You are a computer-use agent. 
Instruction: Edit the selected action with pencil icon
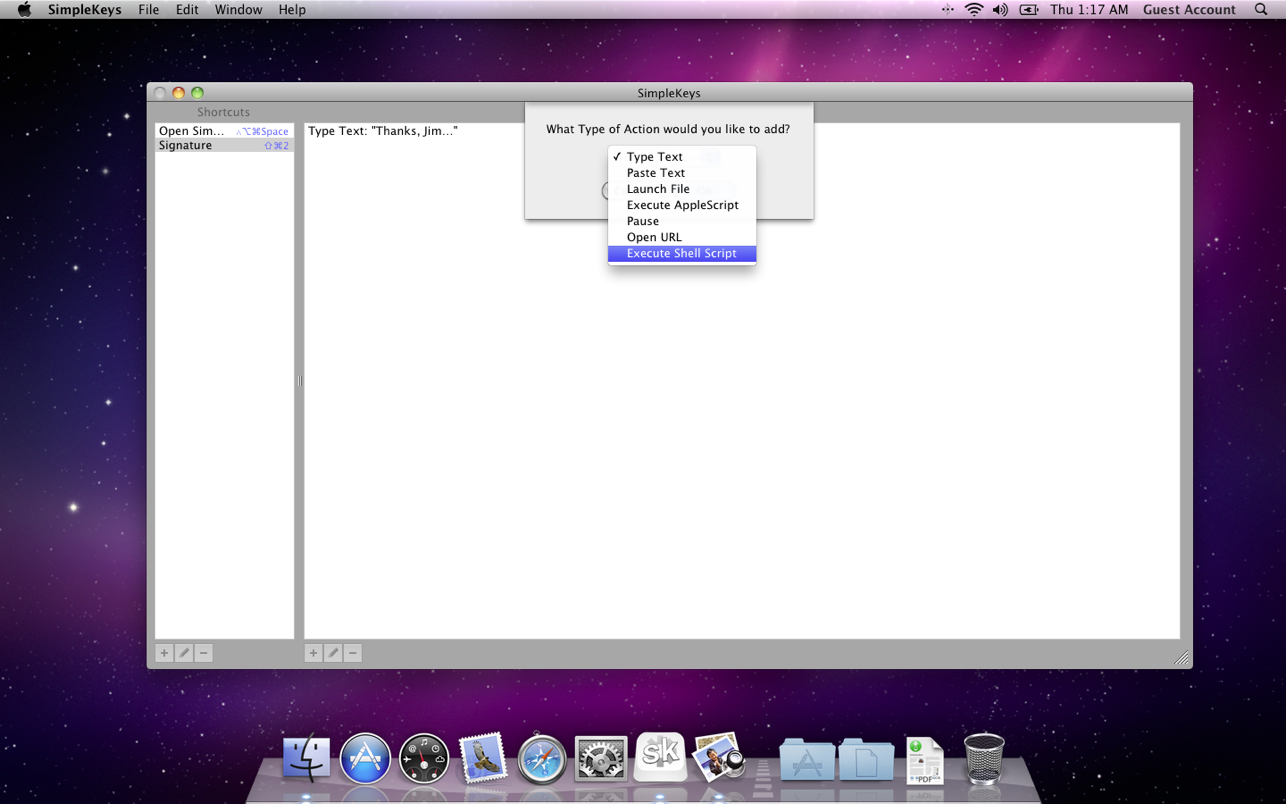333,653
